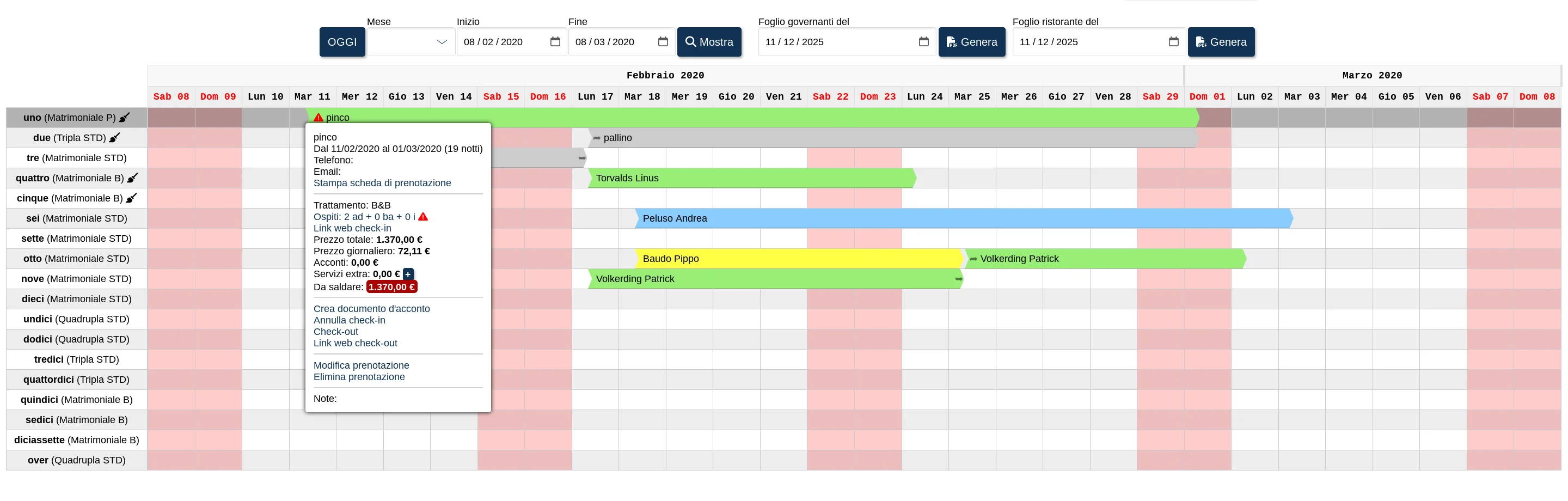Click the broom icon next to room "uno"

point(125,117)
